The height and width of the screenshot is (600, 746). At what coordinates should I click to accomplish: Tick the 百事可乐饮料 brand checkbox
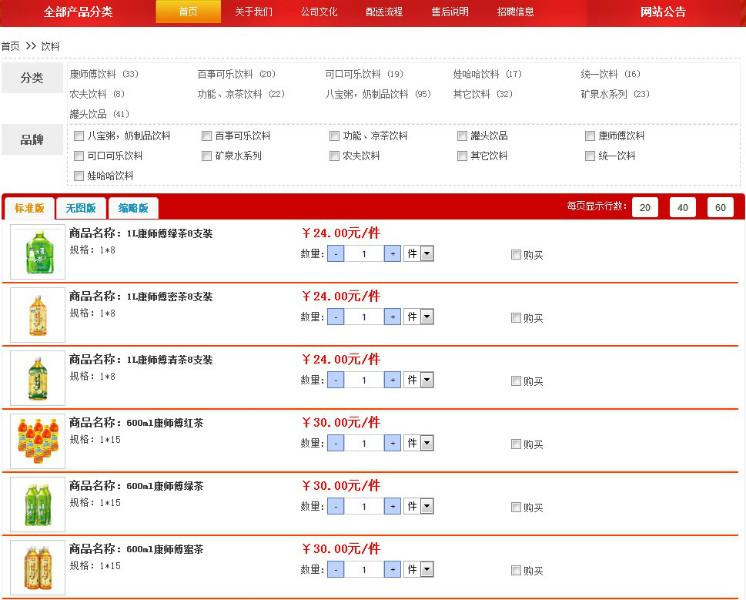(206, 136)
